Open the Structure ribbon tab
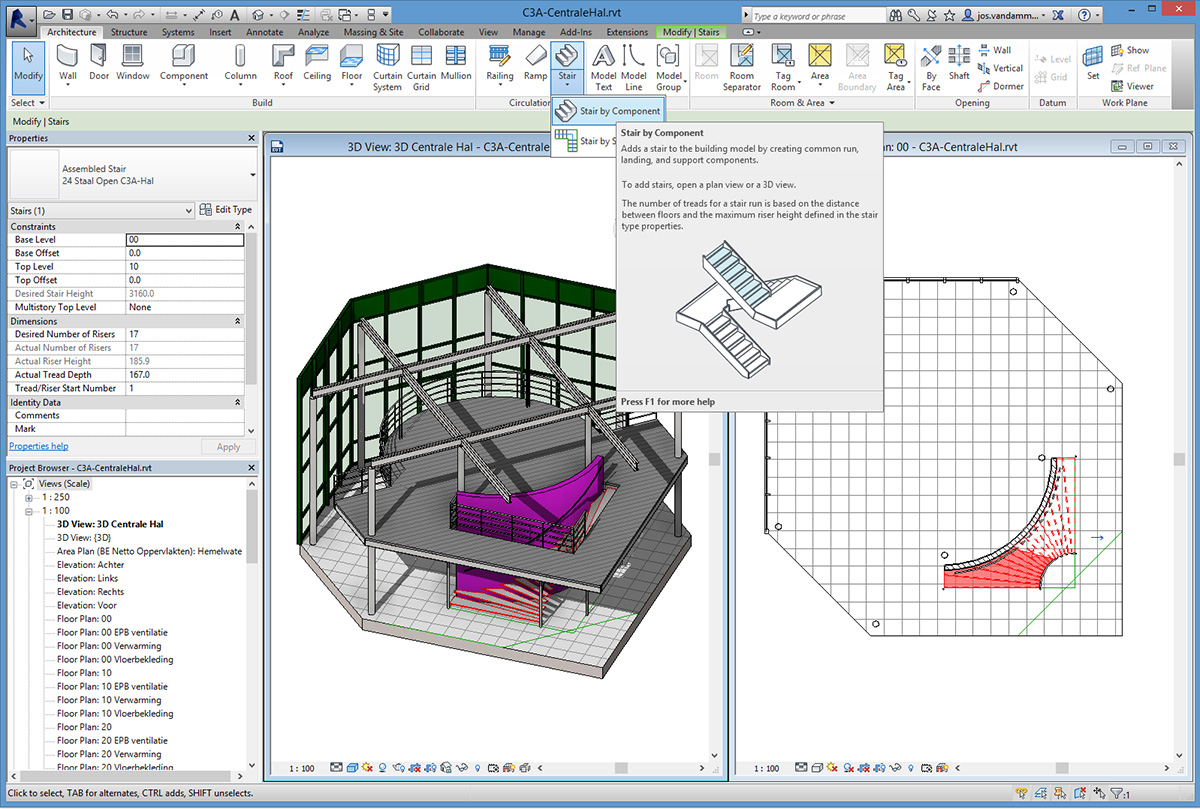Viewport: 1200px width, 809px height. 129,32
